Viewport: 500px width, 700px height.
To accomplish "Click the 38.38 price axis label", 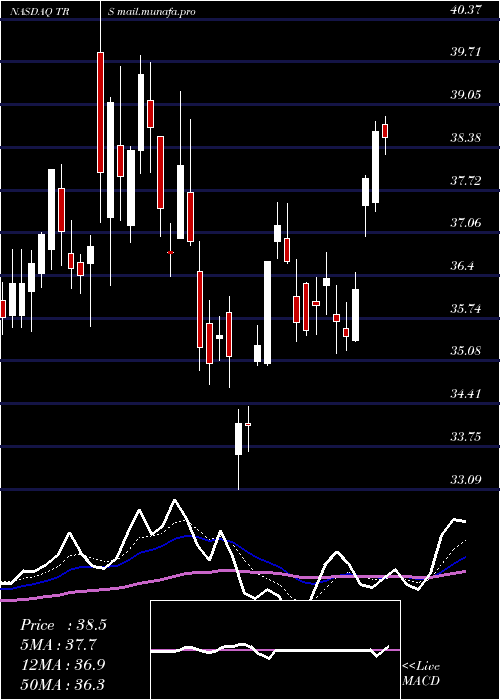I will pos(466,138).
